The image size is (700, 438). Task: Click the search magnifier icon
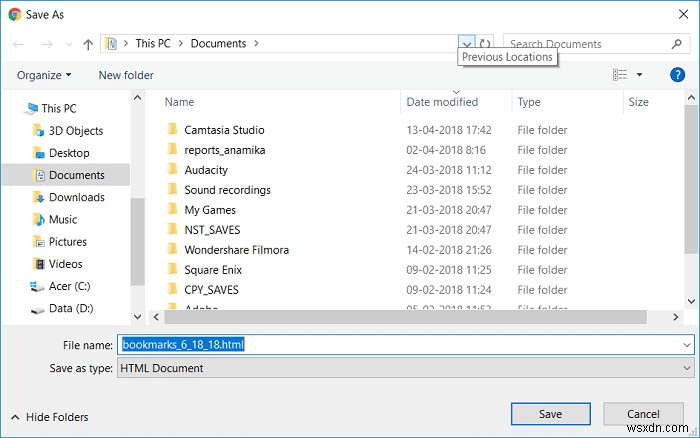pyautogui.click(x=676, y=44)
